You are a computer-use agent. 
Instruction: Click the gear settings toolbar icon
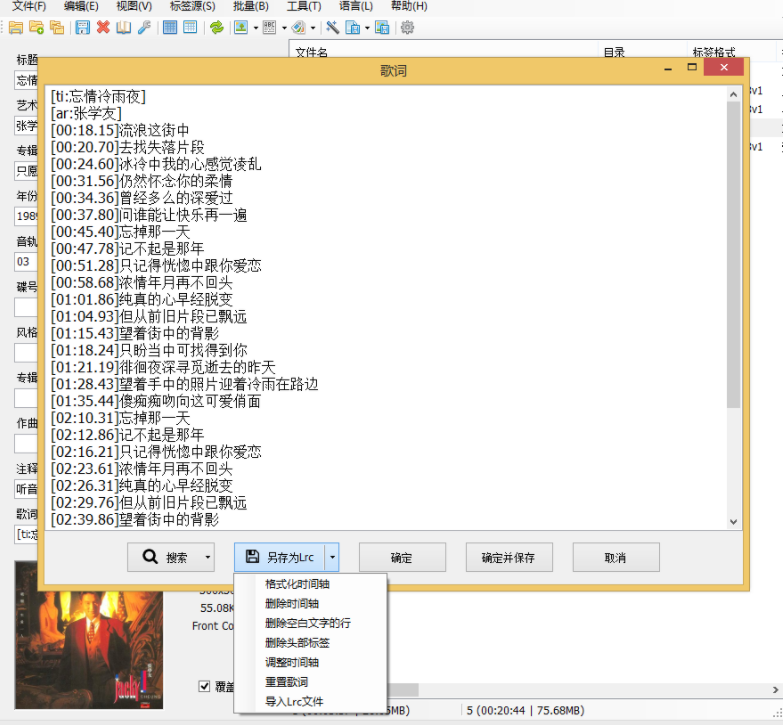pyautogui.click(x=407, y=27)
